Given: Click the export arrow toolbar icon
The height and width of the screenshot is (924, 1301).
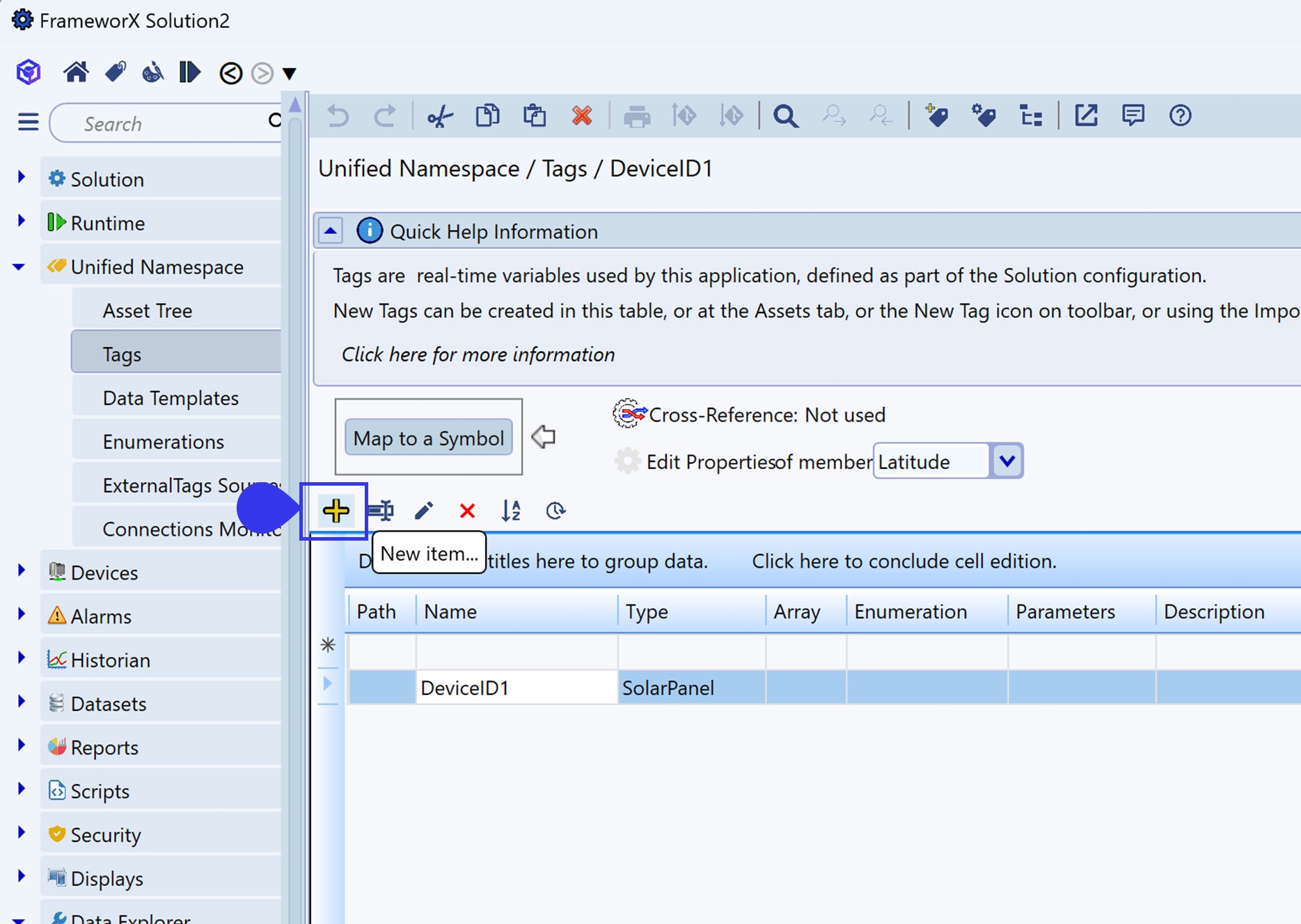Looking at the screenshot, I should [x=732, y=115].
